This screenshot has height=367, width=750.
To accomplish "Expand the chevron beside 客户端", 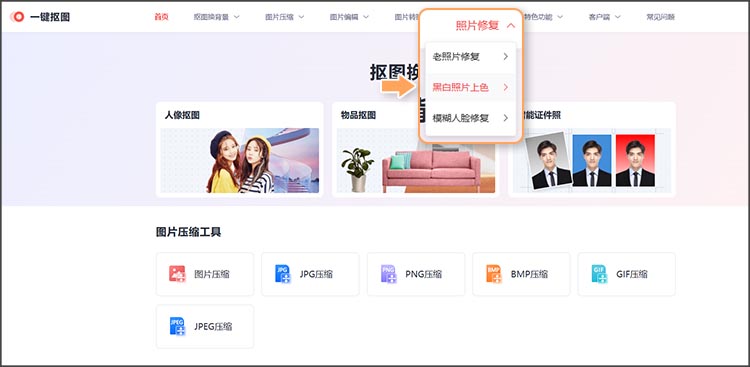I will click(x=618, y=17).
